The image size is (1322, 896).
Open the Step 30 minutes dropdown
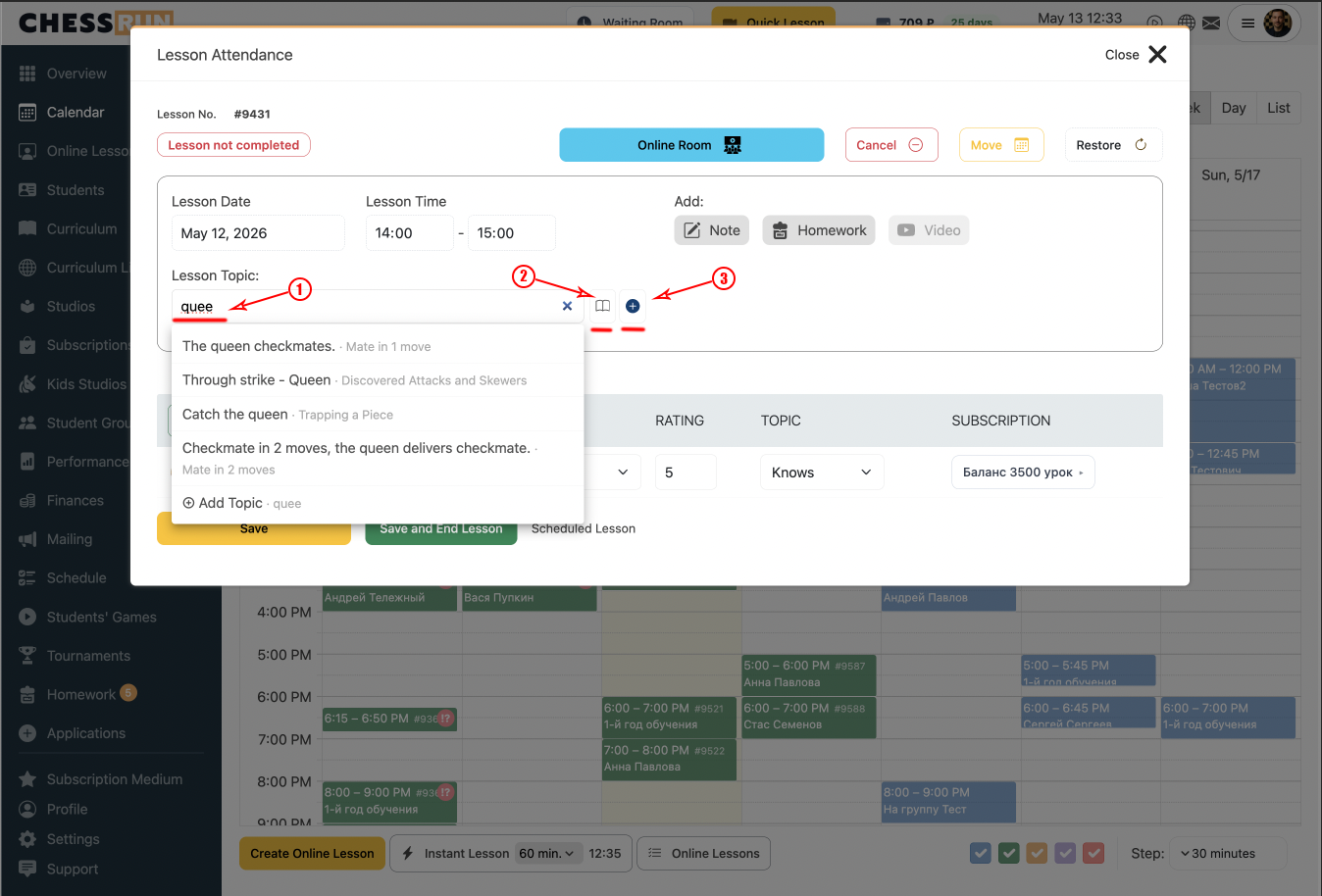[1230, 853]
